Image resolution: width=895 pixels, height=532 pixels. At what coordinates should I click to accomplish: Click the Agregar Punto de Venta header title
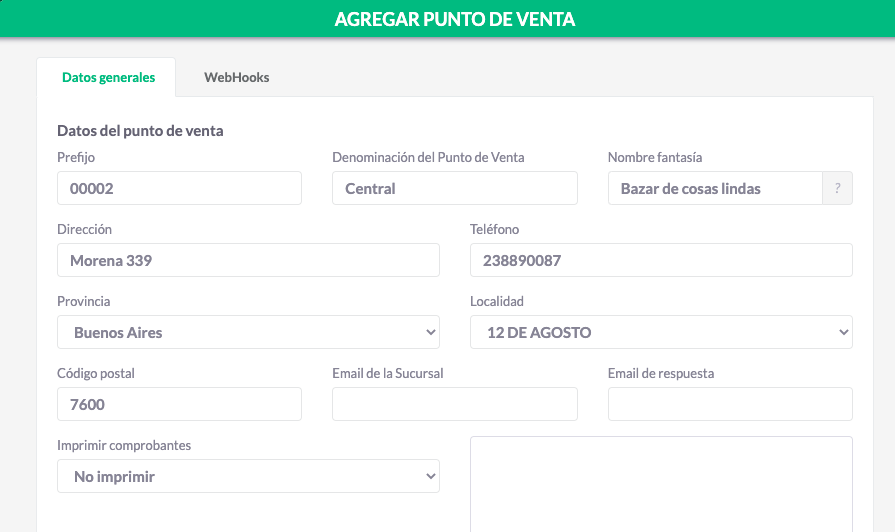454,19
